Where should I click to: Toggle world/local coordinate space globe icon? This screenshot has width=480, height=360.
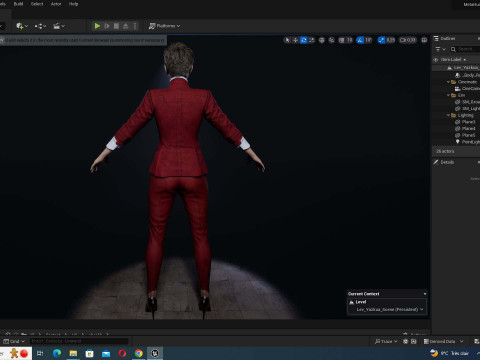pyautogui.click(x=322, y=40)
